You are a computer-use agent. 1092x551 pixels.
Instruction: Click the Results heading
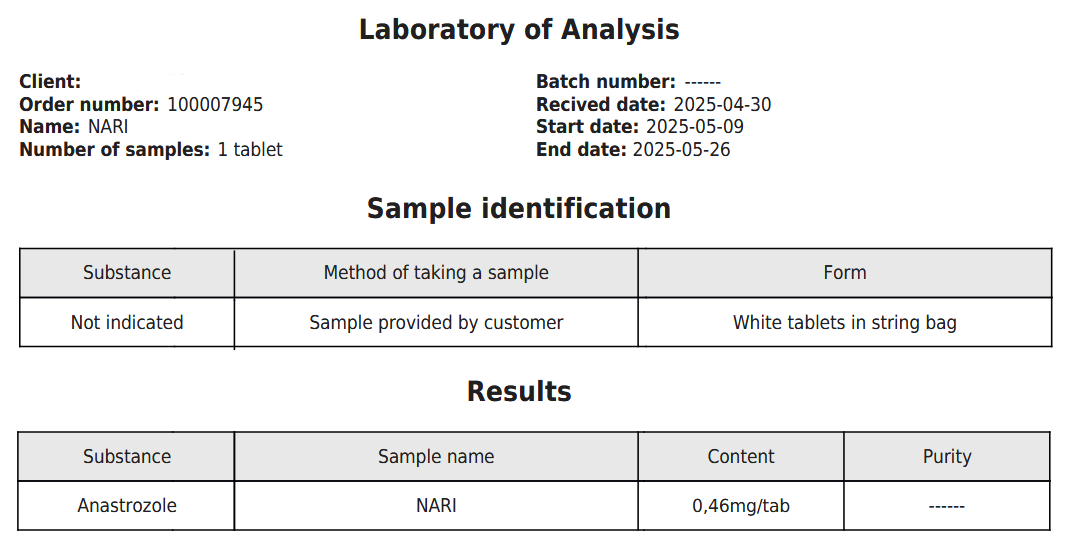(519, 391)
